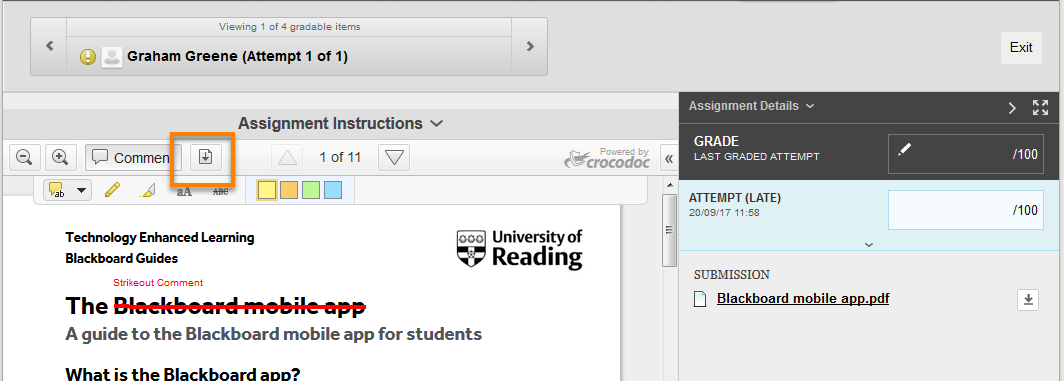Toggle full screen grading view
This screenshot has width=1064, height=381.
pyautogui.click(x=1040, y=107)
